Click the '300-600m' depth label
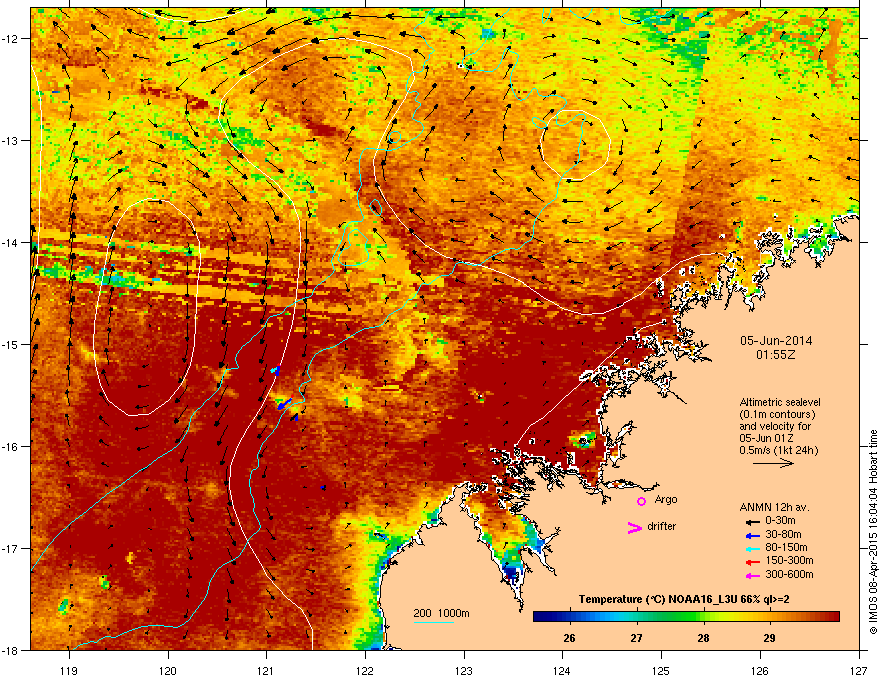 pos(789,575)
